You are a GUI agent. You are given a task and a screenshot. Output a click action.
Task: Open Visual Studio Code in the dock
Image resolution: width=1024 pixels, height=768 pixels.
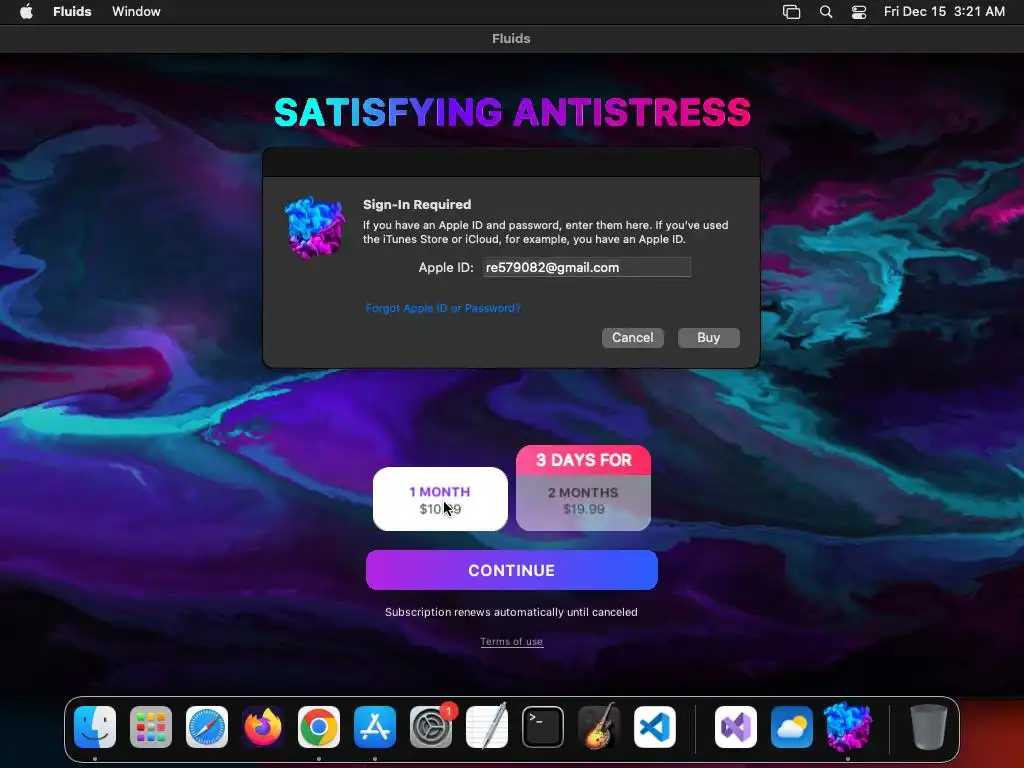pyautogui.click(x=654, y=727)
